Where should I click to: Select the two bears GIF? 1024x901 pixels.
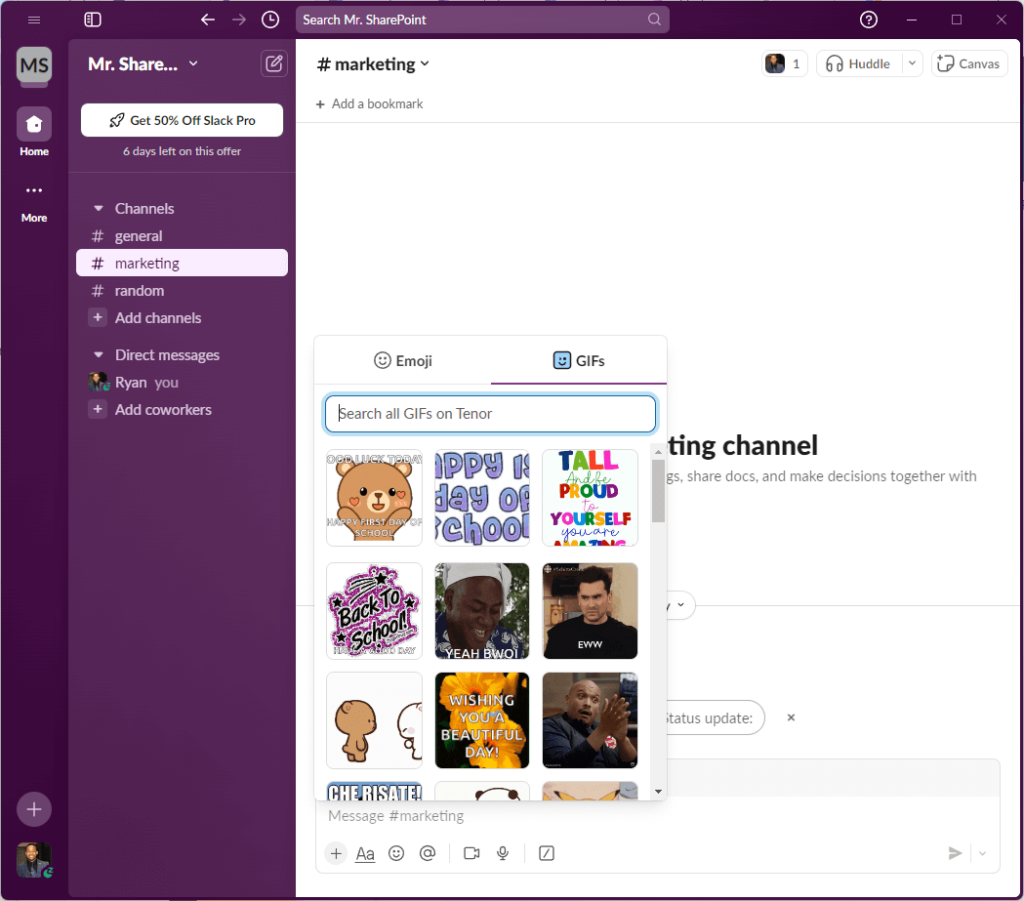[x=374, y=720]
